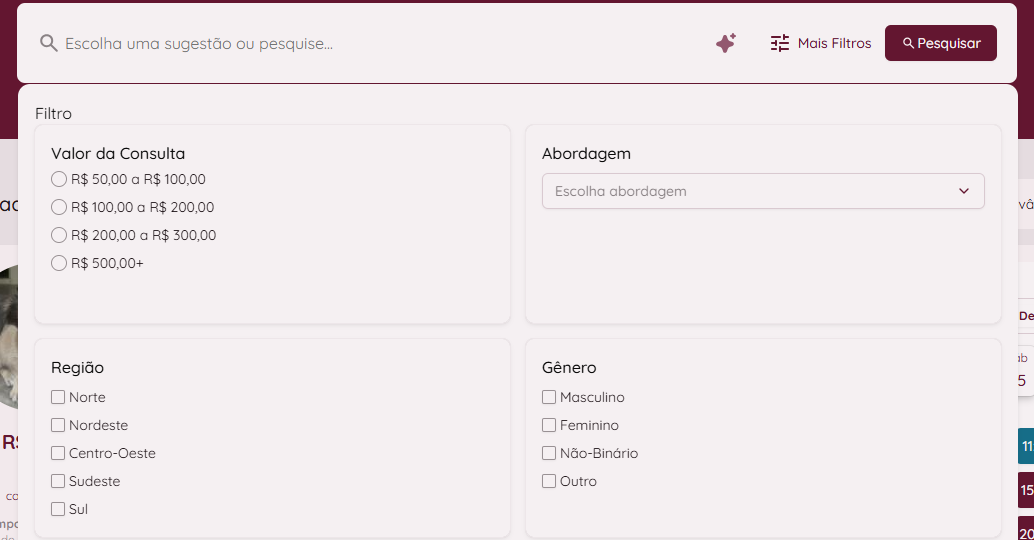Open the Escolha abordagem dropdown
This screenshot has width=1034, height=540.
(x=763, y=191)
